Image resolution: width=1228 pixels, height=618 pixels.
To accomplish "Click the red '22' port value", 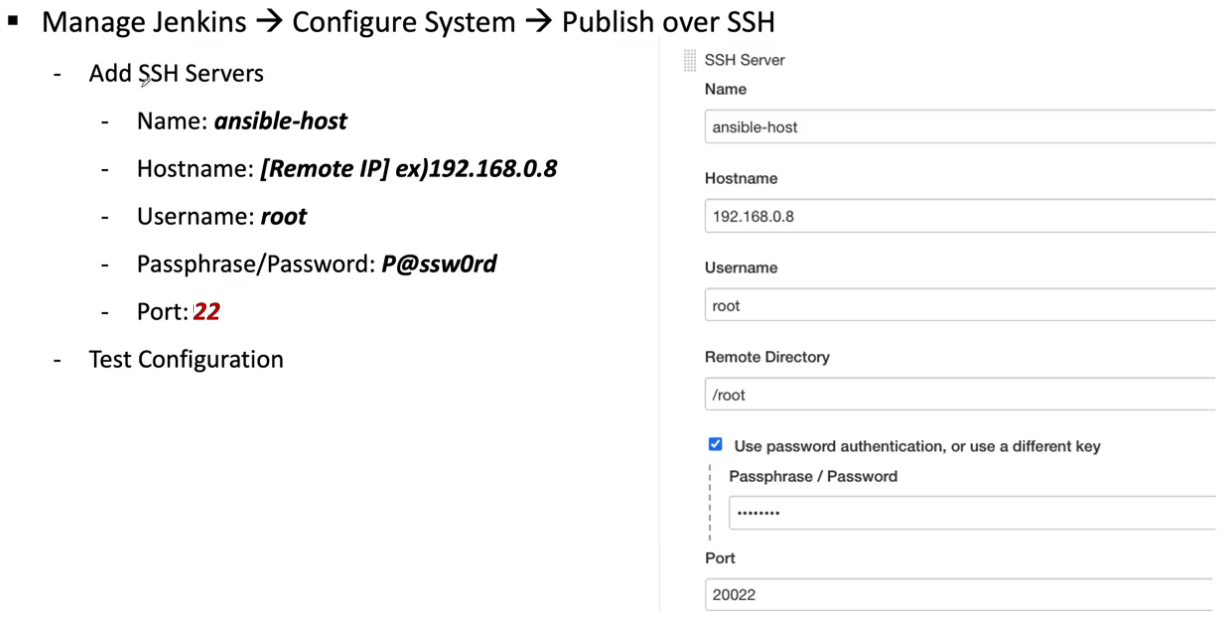I will click(207, 312).
